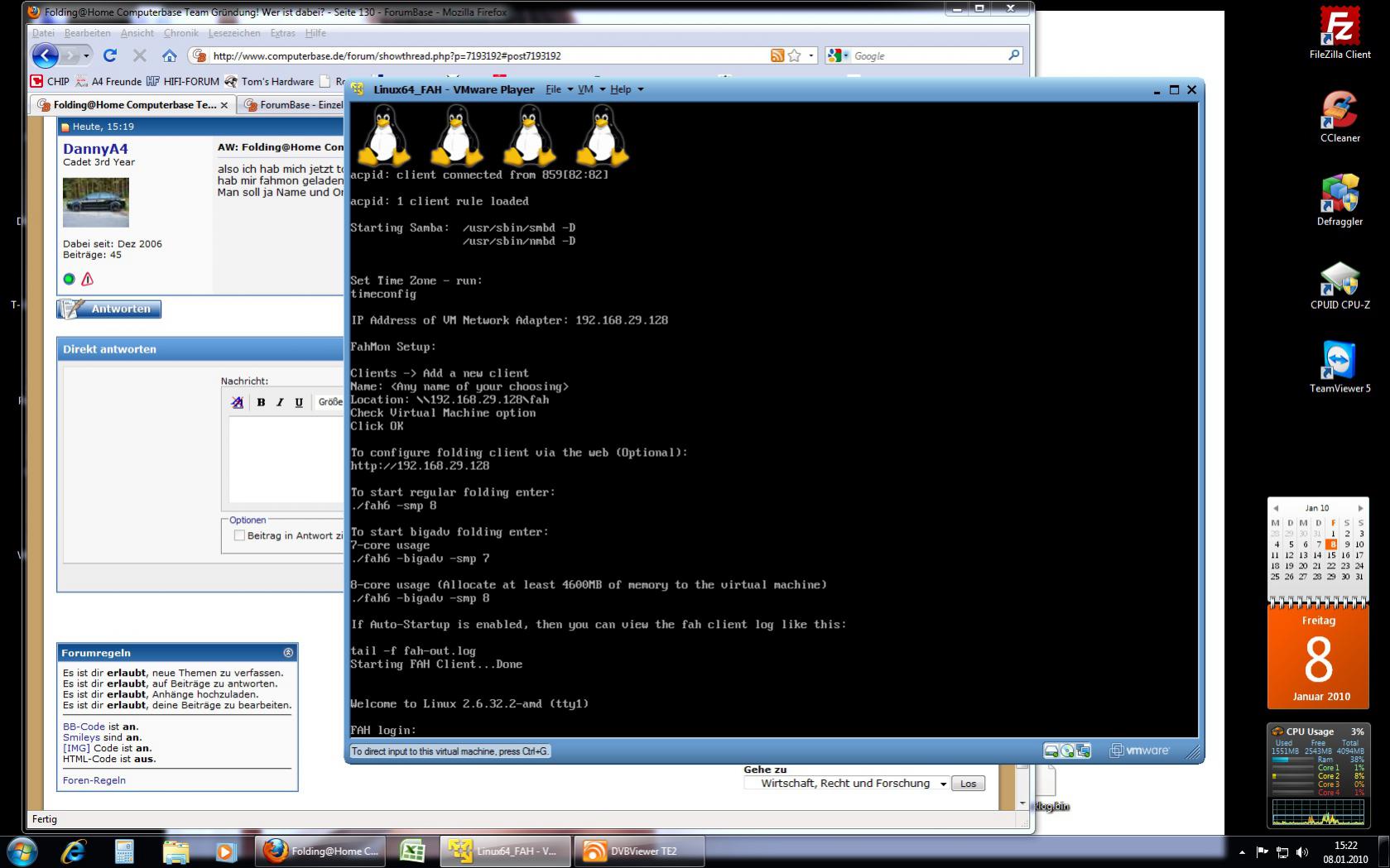This screenshot has width=1390, height=868.
Task: Stop page loading in Firefox
Action: coord(140,55)
